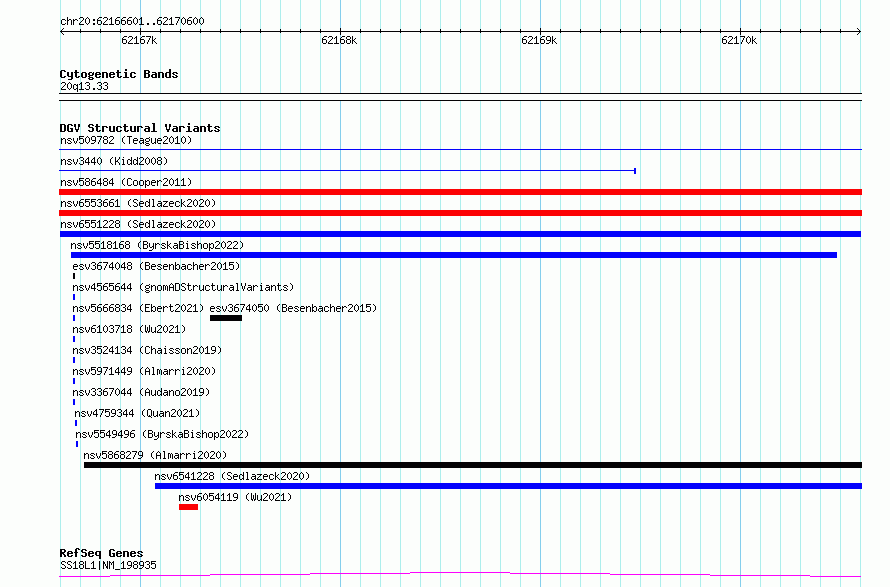Screen dimensions: 890x587
Task: Click the magenta SS18L1 gene line
Action: coord(460,575)
